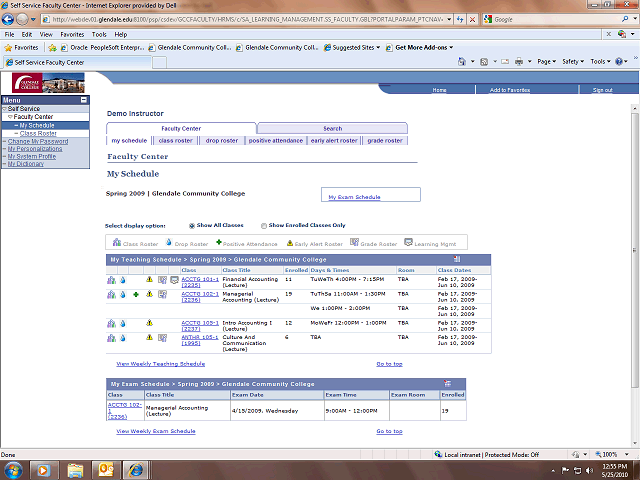Open drop roster icon for ACCTG 102-1

(x=123, y=295)
